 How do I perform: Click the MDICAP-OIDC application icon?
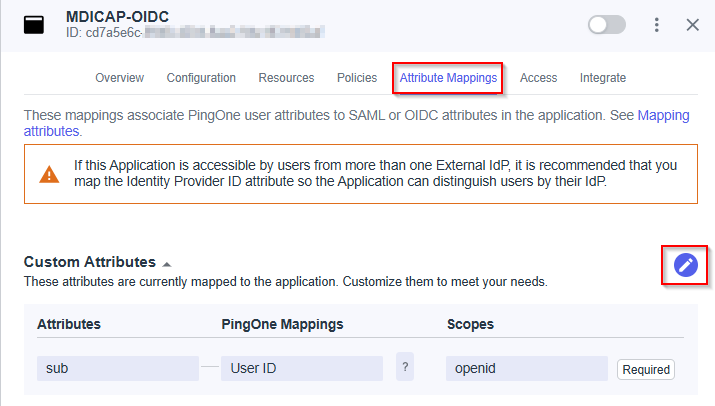tap(35, 25)
